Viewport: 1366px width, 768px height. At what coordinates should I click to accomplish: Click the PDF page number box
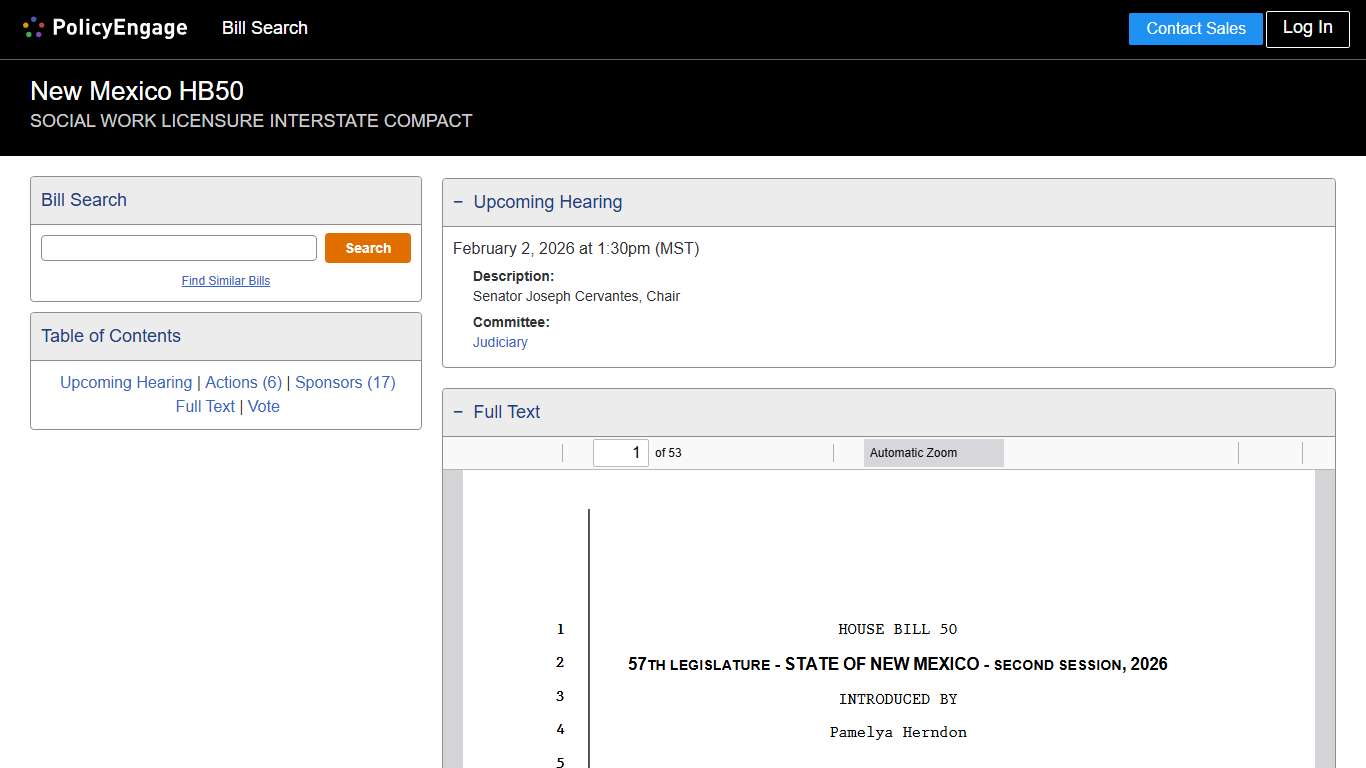click(620, 453)
